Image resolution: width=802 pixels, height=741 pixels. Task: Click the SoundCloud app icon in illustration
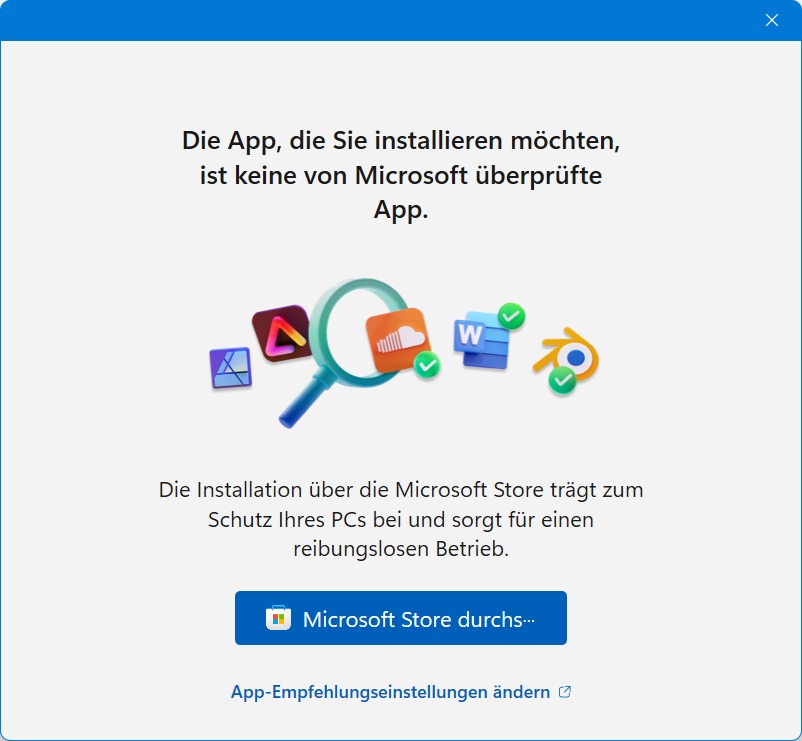point(398,338)
